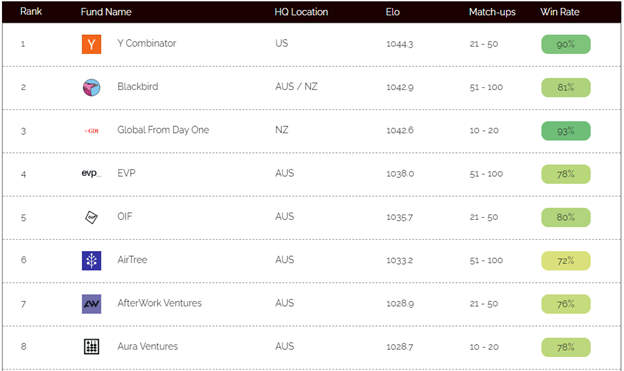The height and width of the screenshot is (371, 624).
Task: Click the yellow 72% win rate badge
Action: click(x=566, y=261)
